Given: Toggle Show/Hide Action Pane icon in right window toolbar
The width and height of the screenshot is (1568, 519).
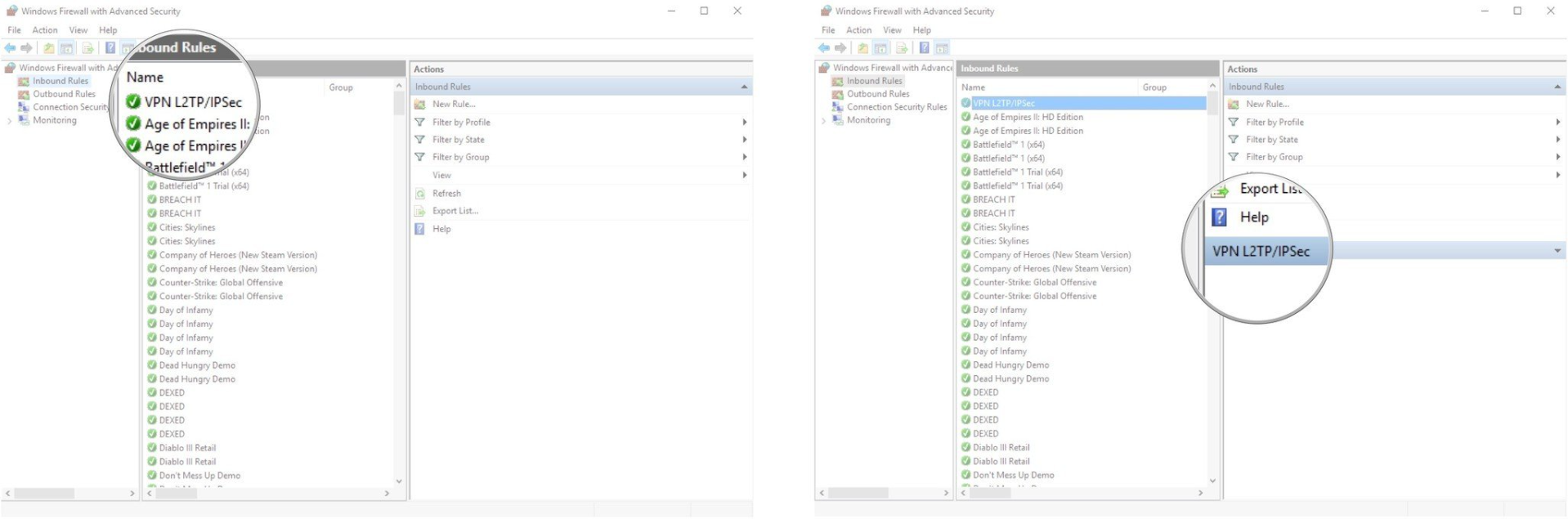Looking at the screenshot, I should (942, 48).
